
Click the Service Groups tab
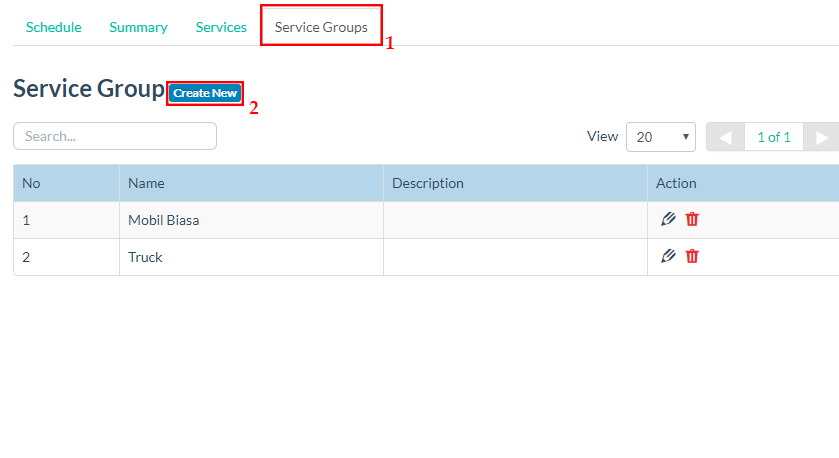coord(321,27)
